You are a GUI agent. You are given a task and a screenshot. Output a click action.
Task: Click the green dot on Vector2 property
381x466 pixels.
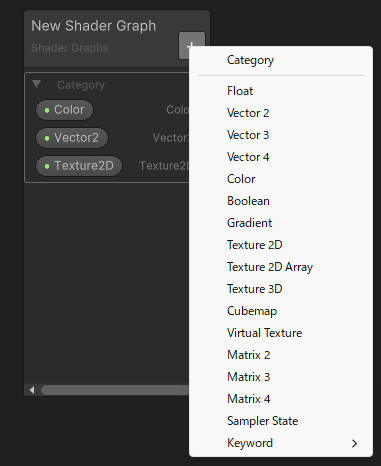pyautogui.click(x=47, y=138)
